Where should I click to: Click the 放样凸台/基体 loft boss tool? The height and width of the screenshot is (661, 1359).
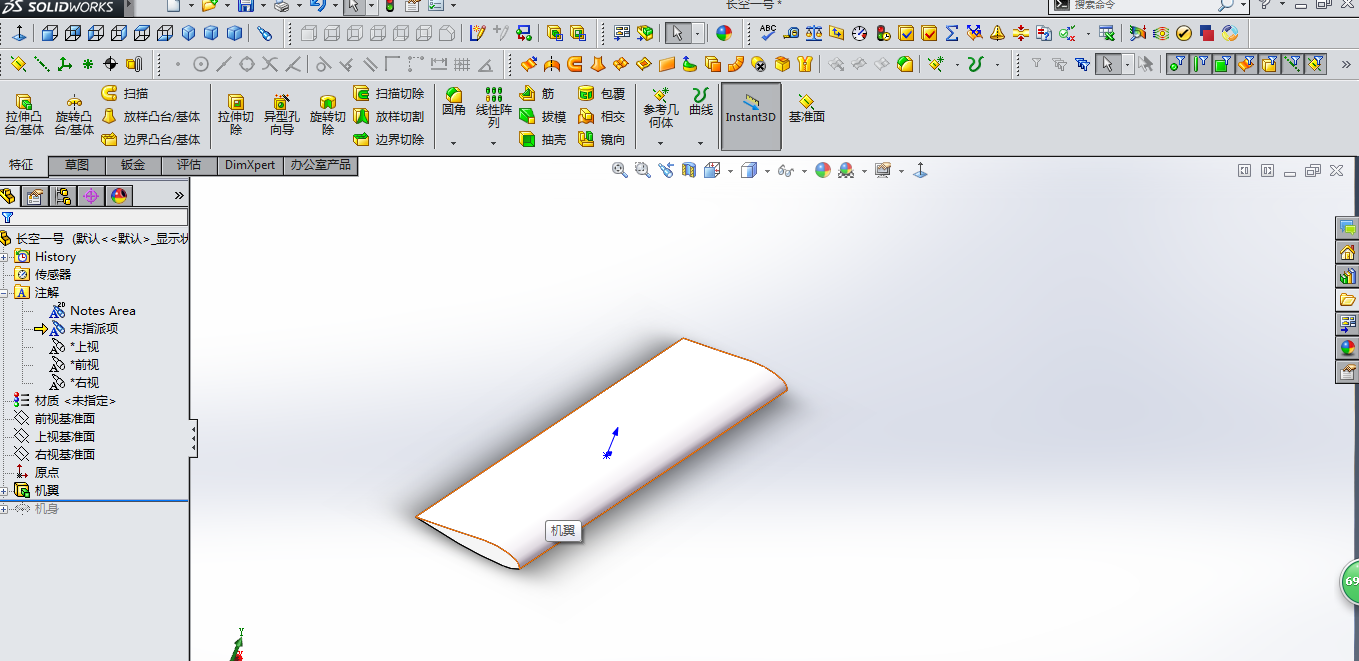(x=151, y=116)
